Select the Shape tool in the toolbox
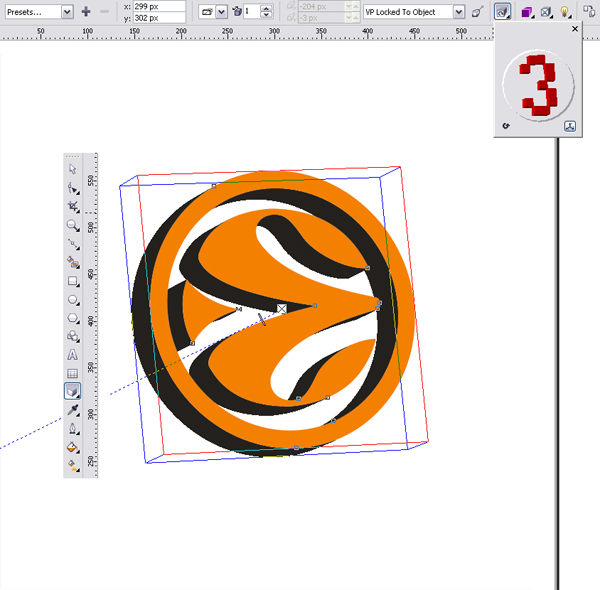This screenshot has height=590, width=600. [72, 188]
